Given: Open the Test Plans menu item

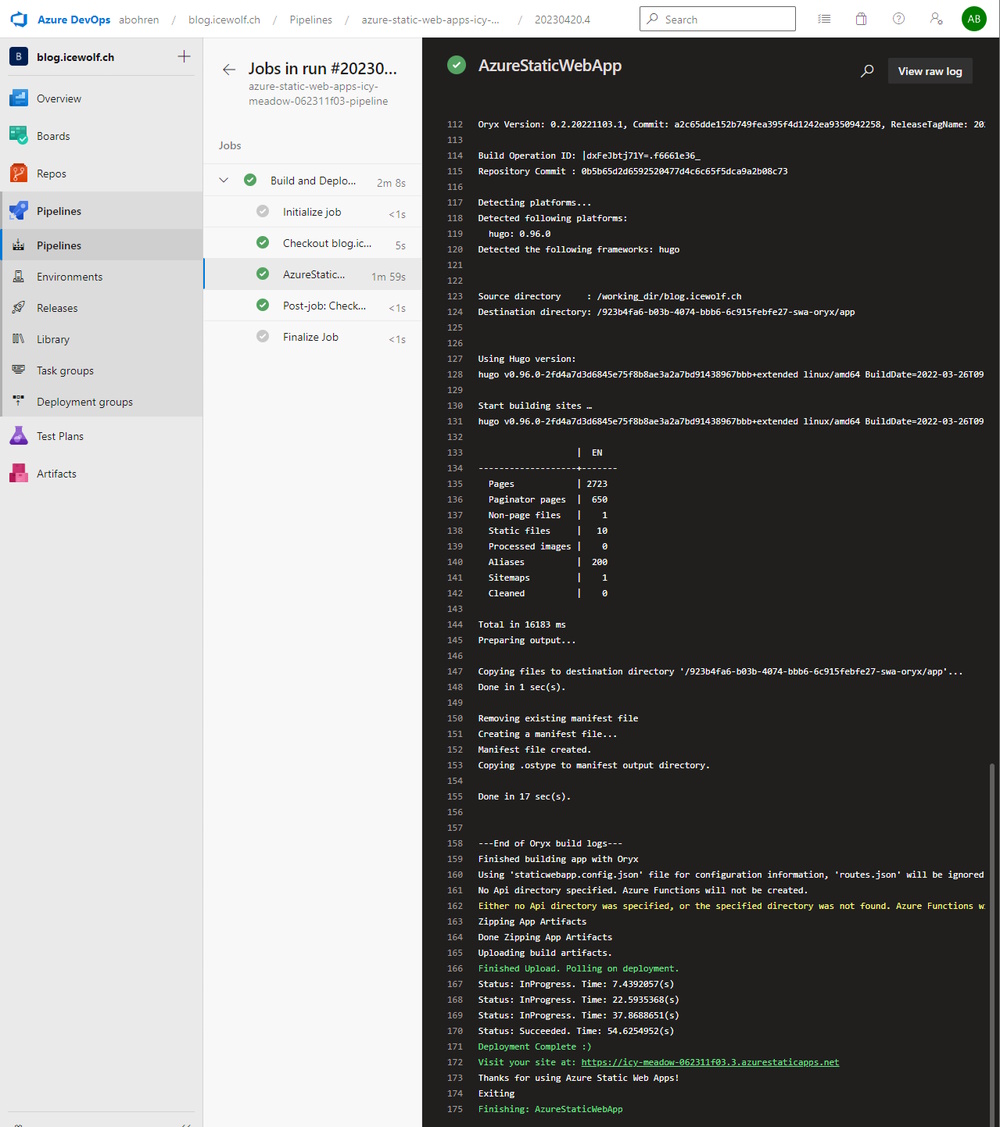Looking at the screenshot, I should click(x=101, y=436).
